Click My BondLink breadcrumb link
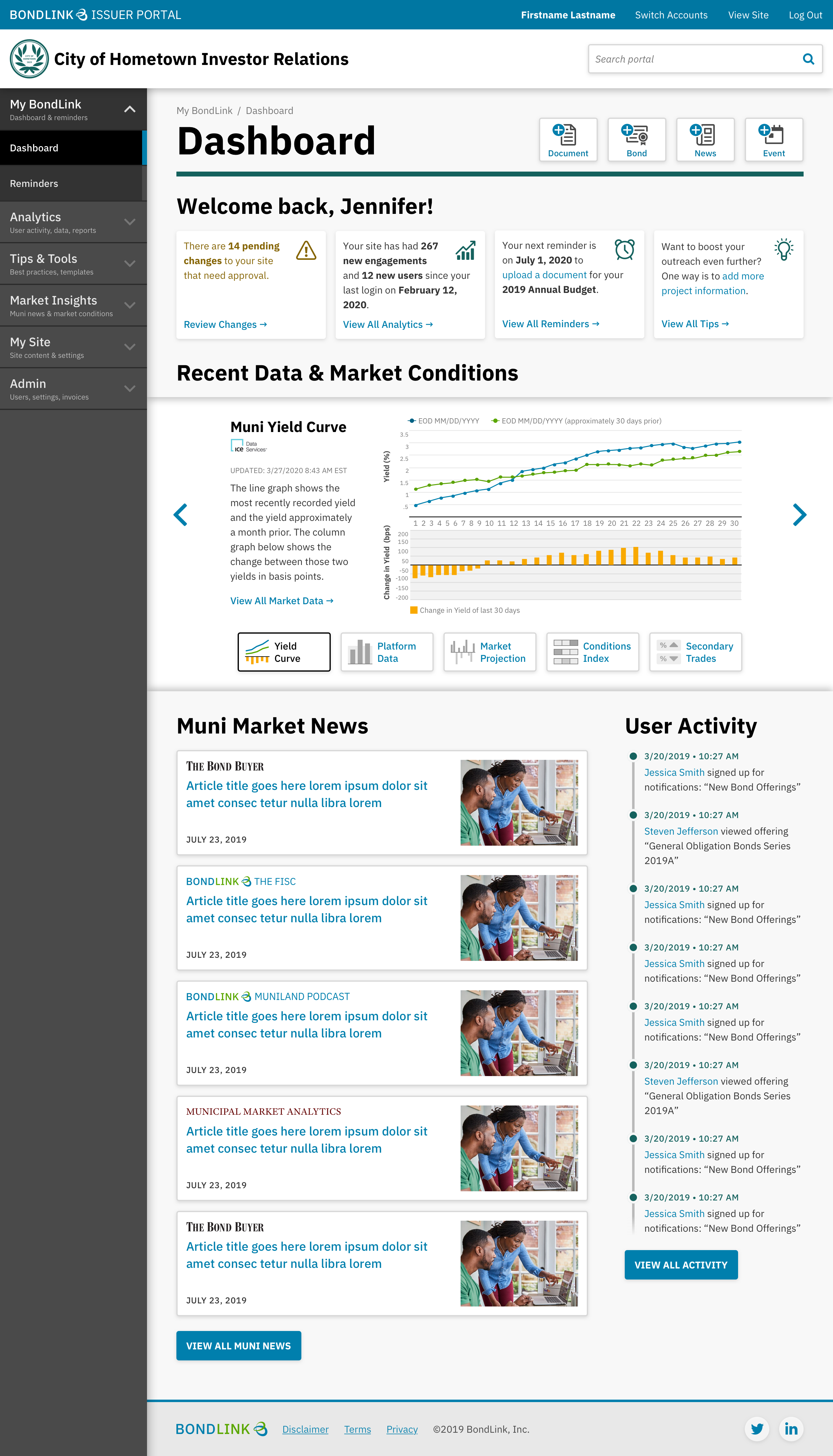 click(x=204, y=111)
